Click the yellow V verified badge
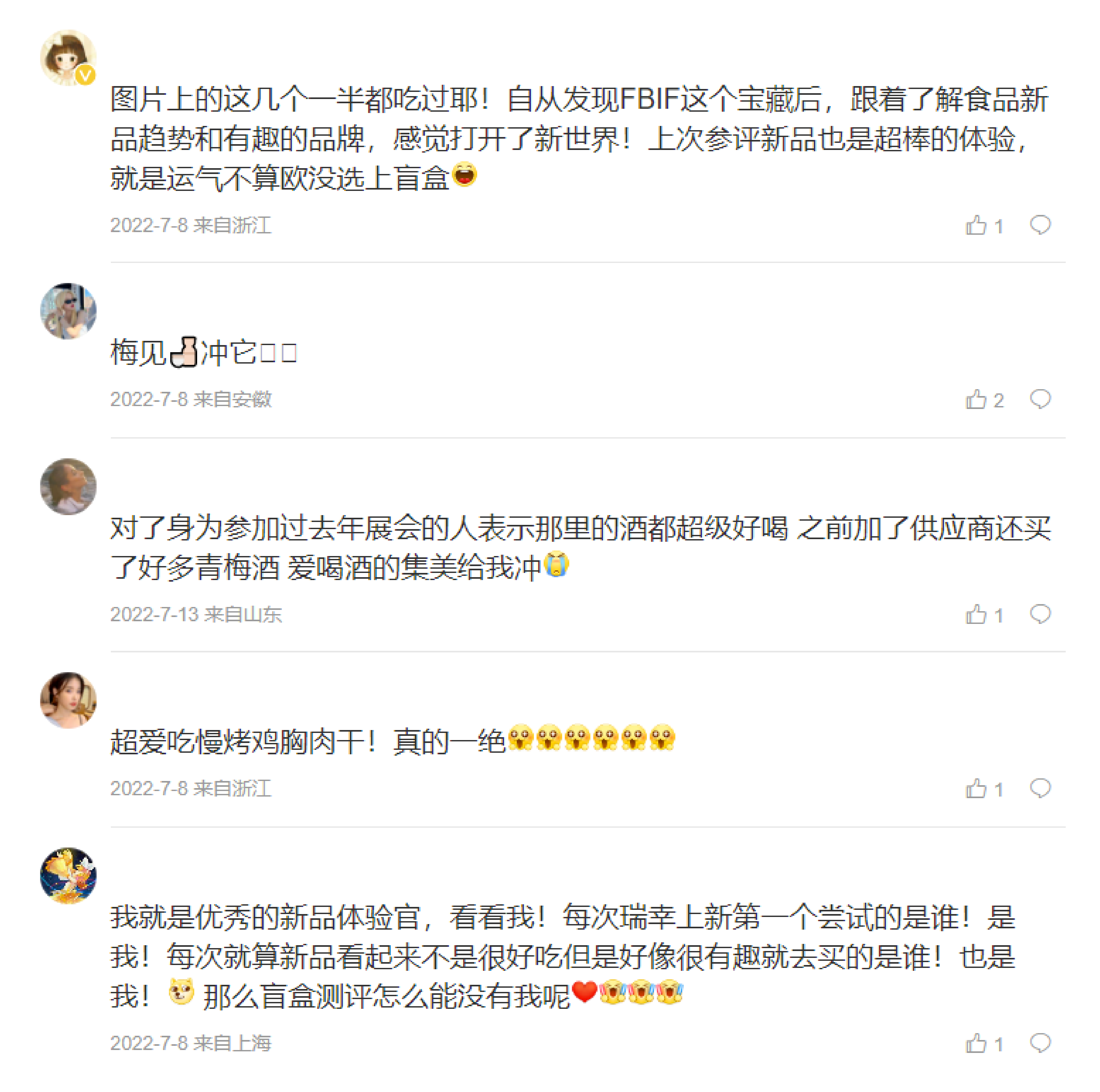This screenshot has height=1092, width=1100. [x=86, y=75]
